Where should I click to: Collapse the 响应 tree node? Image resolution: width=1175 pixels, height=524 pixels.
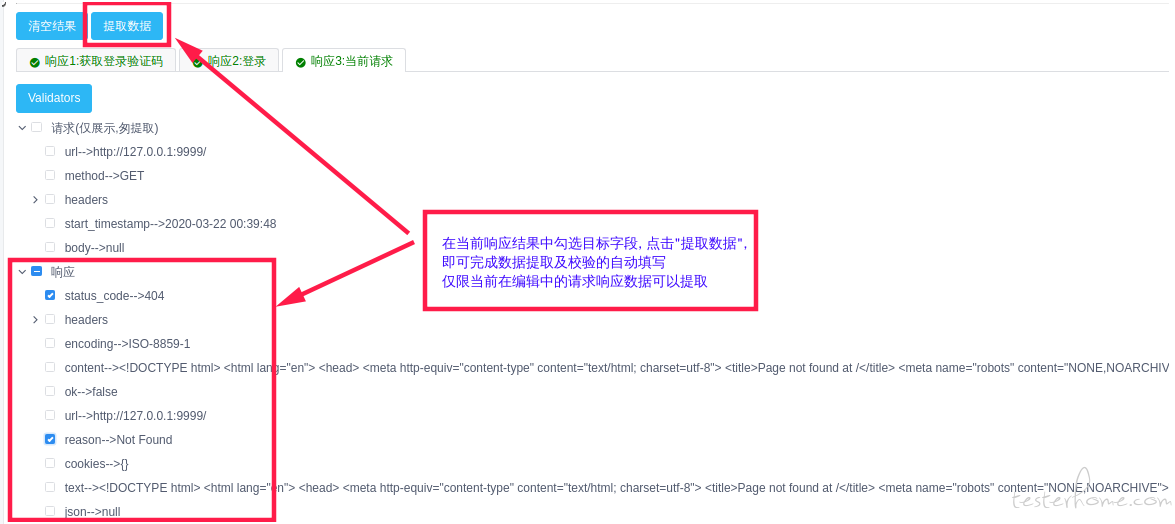tap(21, 271)
